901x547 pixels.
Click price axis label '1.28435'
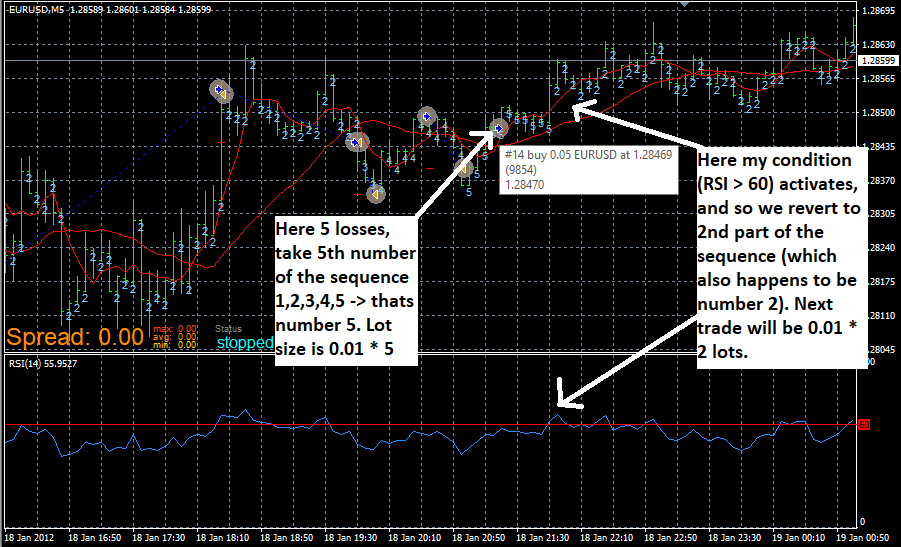click(x=880, y=146)
